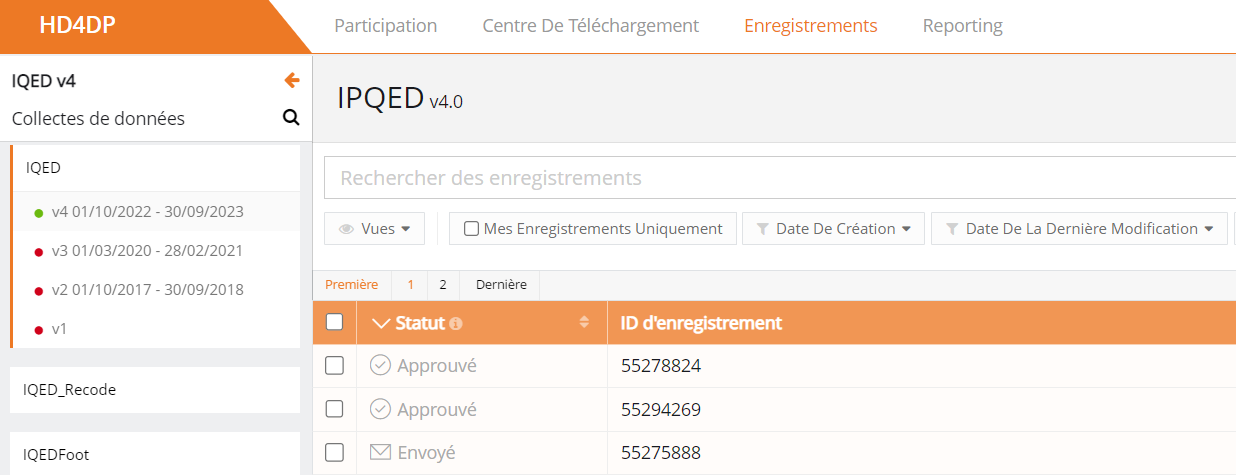
Task: Select v3 01/03/2020 - 28/02/2021 collection
Action: [147, 251]
